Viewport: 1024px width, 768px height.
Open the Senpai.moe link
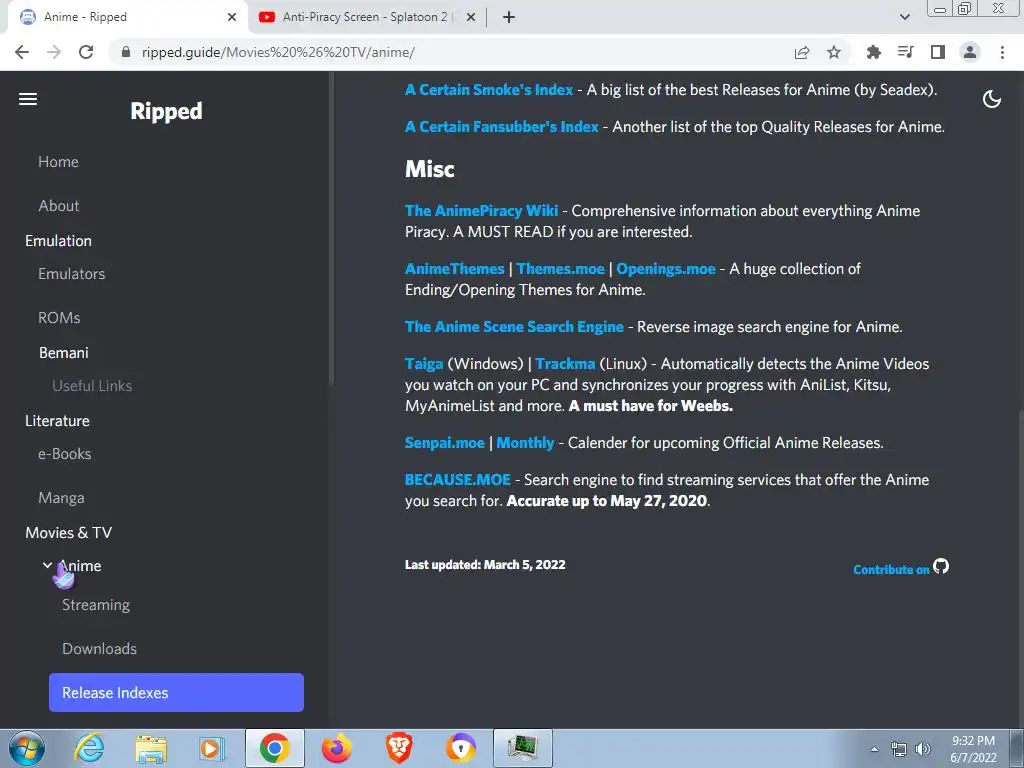coord(445,443)
